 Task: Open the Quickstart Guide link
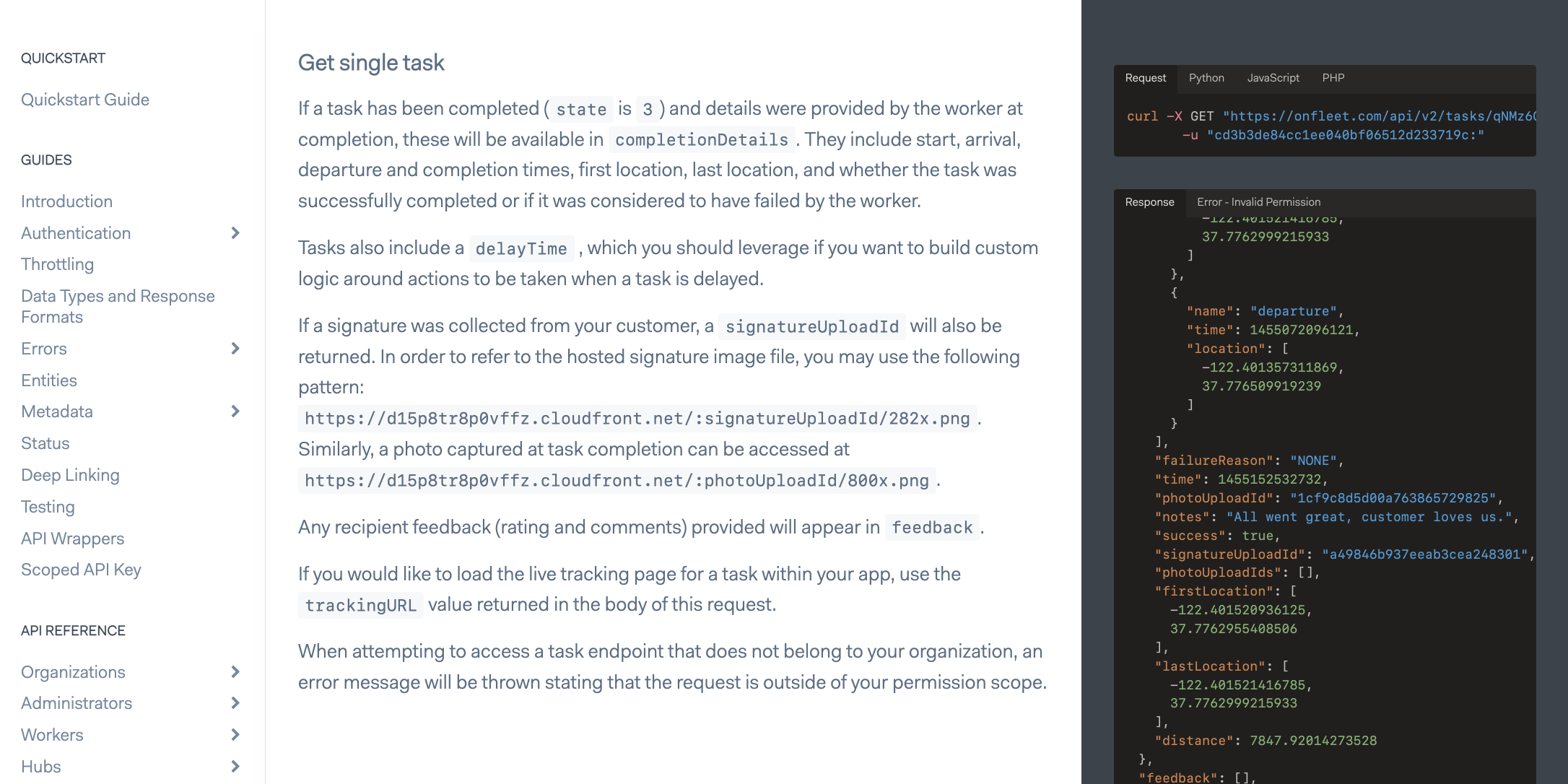tap(85, 100)
